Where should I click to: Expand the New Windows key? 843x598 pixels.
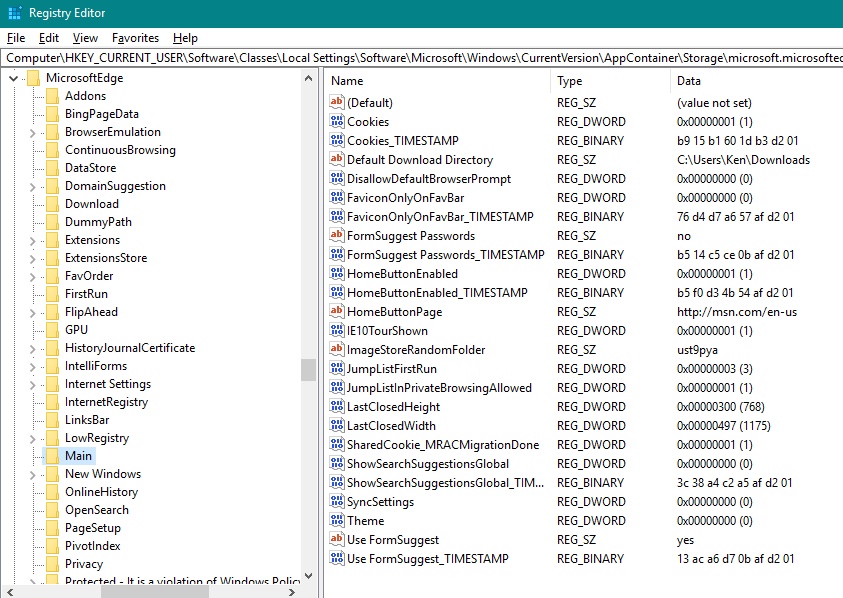click(x=32, y=474)
